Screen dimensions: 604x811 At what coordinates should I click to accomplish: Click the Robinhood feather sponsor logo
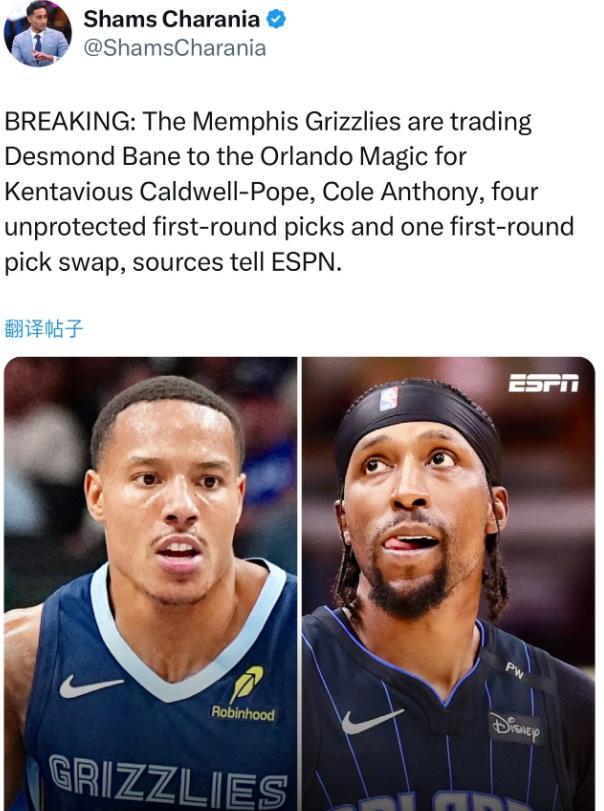point(246,684)
